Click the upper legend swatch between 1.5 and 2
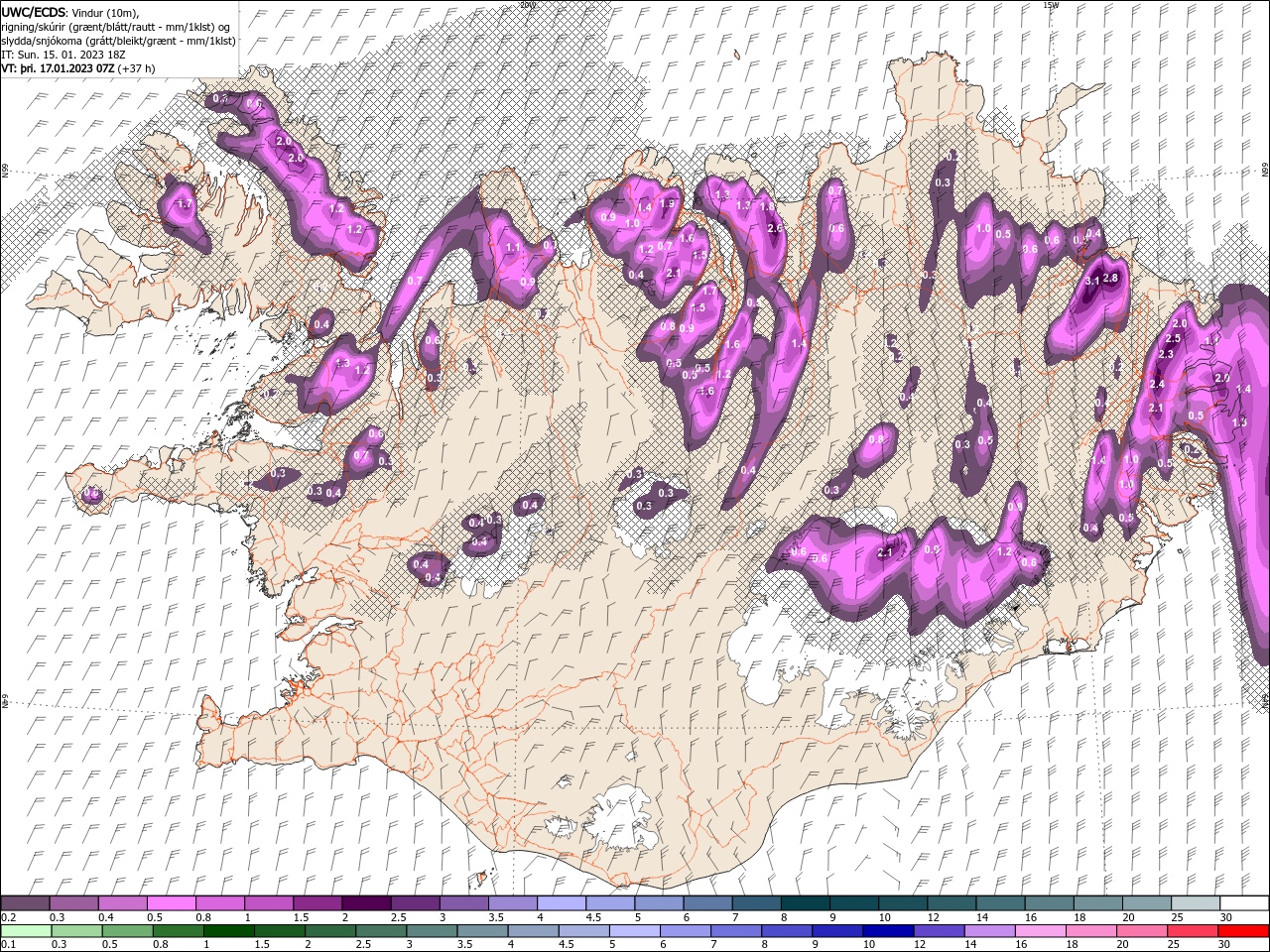The height and width of the screenshot is (952, 1270). pyautogui.click(x=317, y=903)
